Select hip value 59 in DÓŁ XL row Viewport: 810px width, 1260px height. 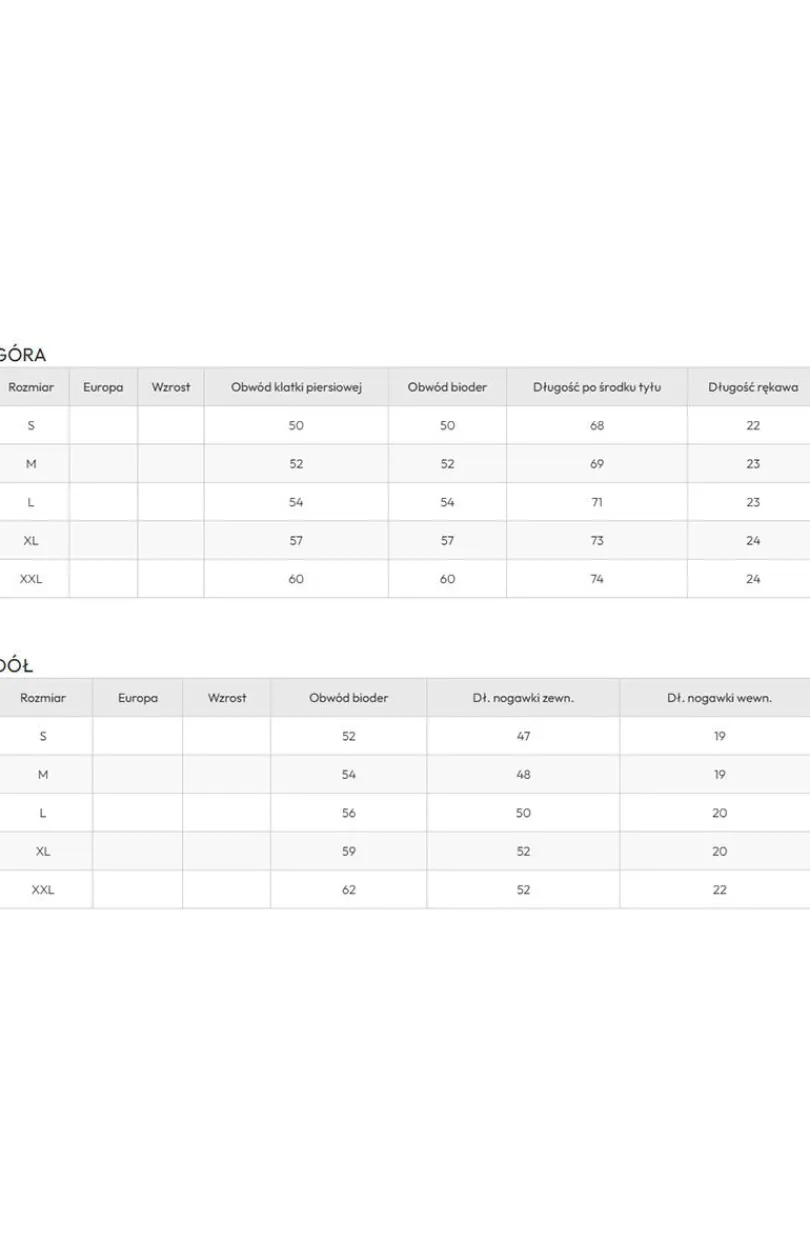pyautogui.click(x=349, y=852)
